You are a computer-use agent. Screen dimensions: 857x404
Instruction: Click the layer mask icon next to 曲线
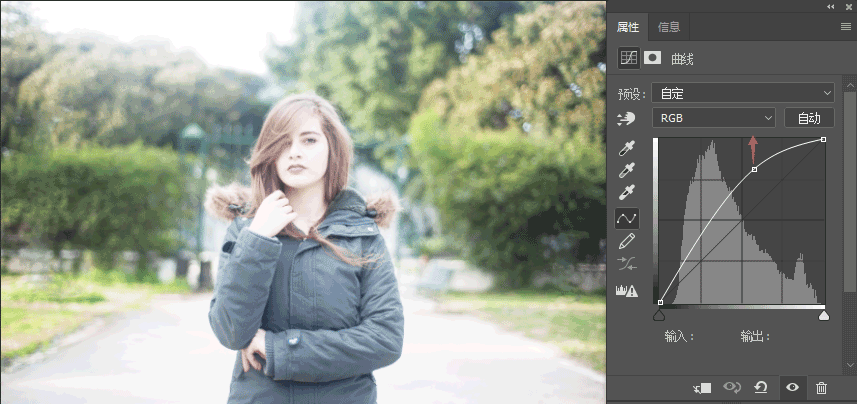(x=653, y=58)
